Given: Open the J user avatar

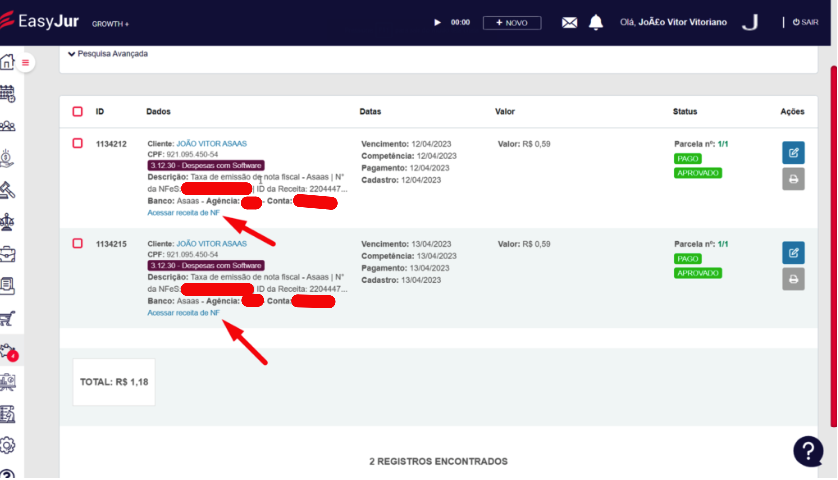Looking at the screenshot, I should click(750, 22).
